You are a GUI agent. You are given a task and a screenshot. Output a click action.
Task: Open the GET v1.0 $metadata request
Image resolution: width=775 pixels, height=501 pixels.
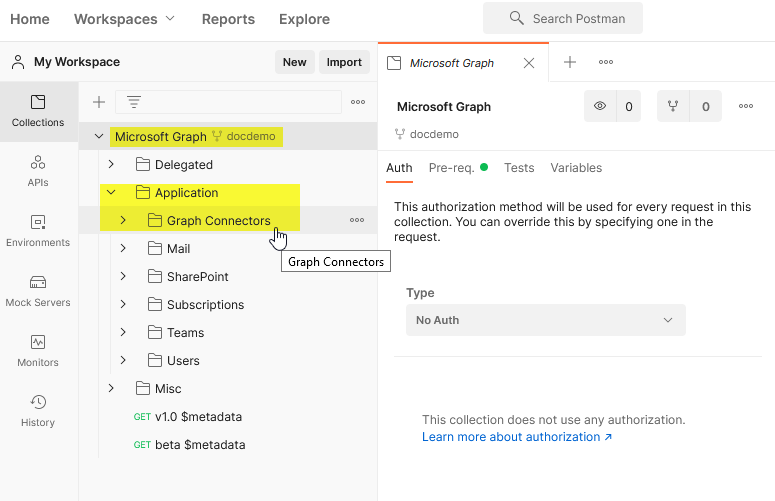click(x=188, y=417)
